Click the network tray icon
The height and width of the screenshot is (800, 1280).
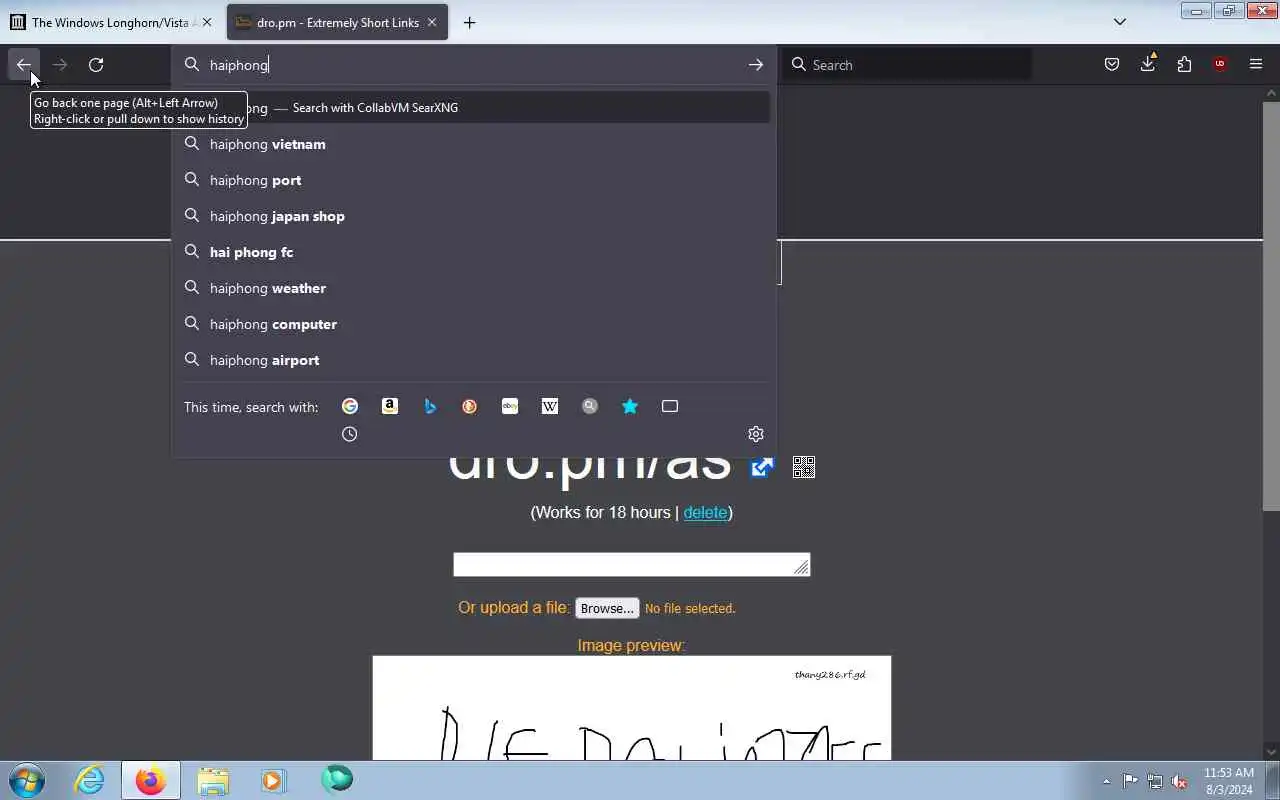click(1155, 781)
